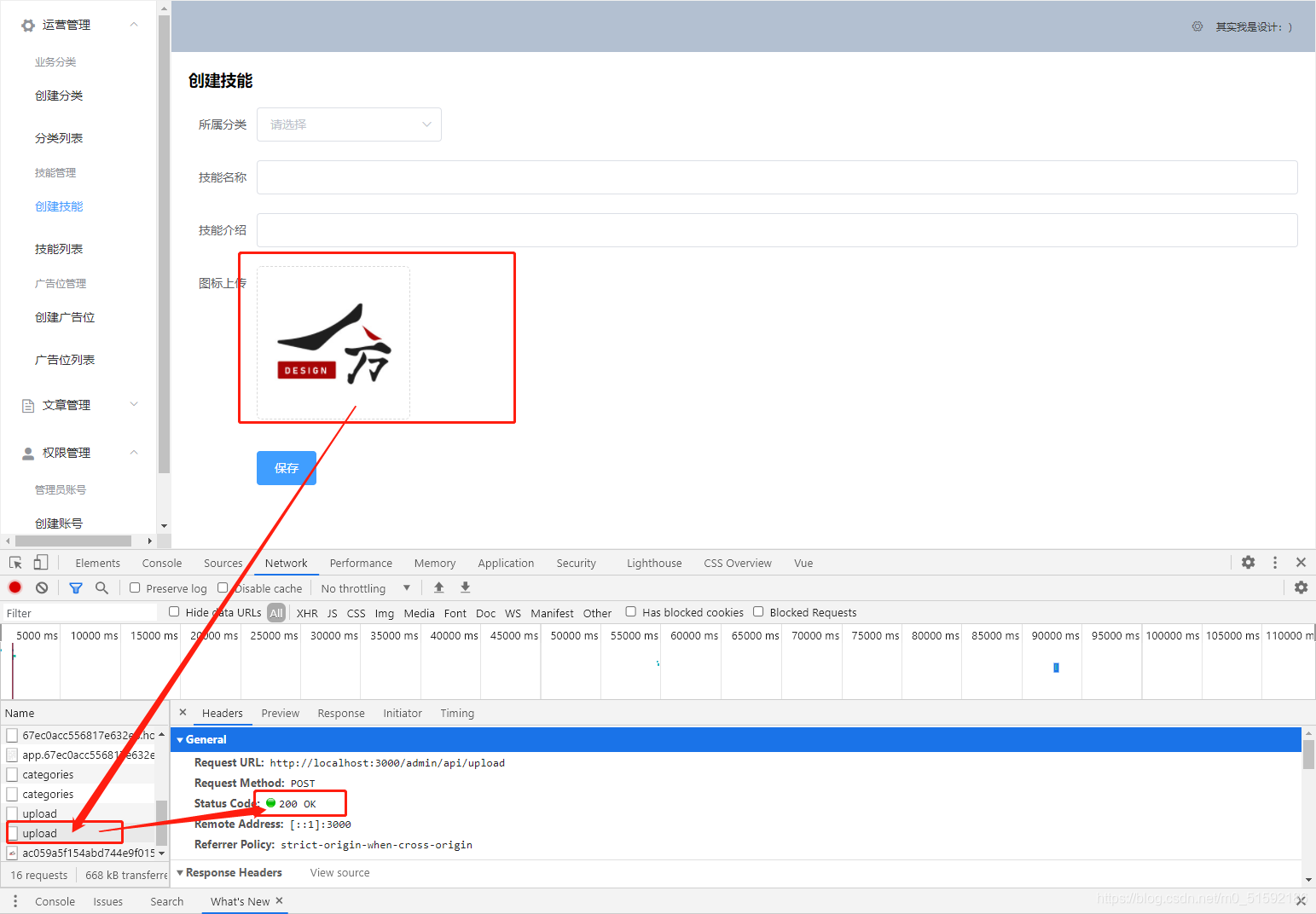Viewport: 1316px width, 914px height.
Task: Clear the network log
Action: [42, 587]
